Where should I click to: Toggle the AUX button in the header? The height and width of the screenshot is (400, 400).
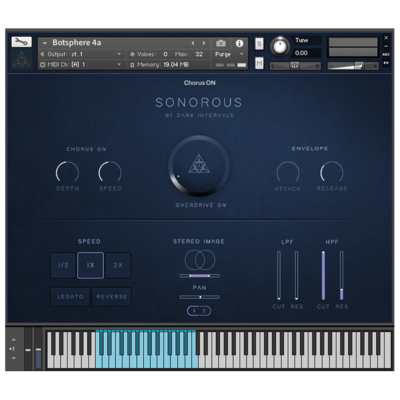pyautogui.click(x=386, y=54)
